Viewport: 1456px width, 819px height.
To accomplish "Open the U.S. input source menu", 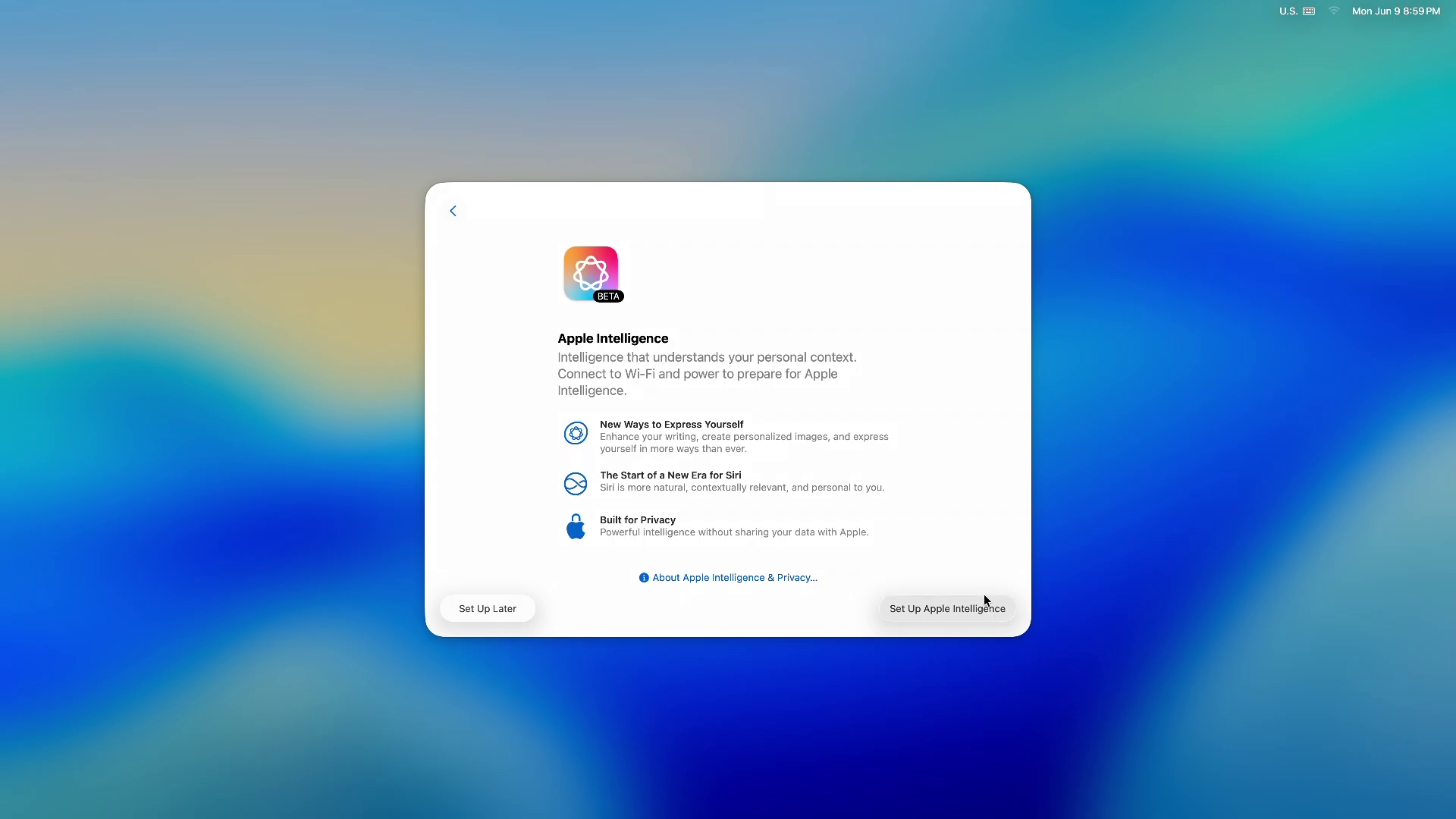I will 1288,11.
